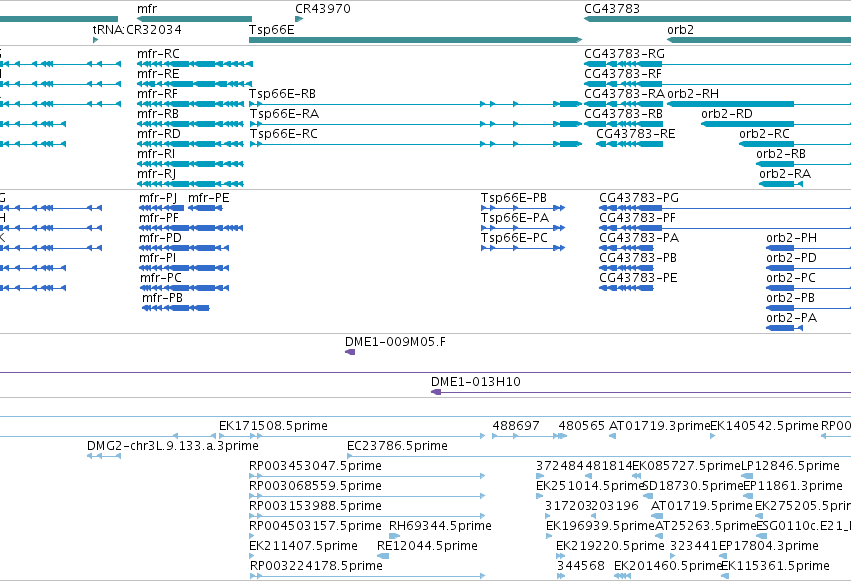Click the orb2-RB transcript label
The image size is (851, 581).
click(x=781, y=154)
